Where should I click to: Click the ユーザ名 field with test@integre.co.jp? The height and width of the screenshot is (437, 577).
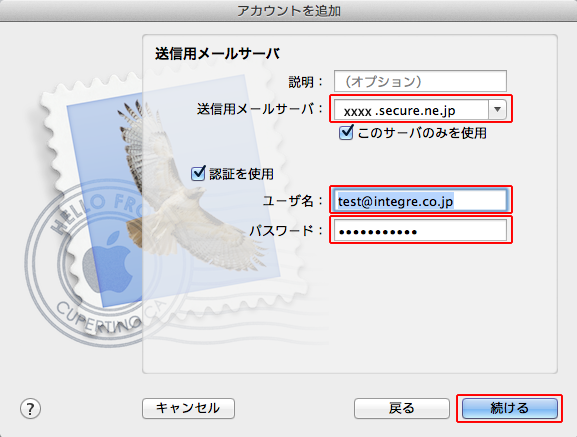point(420,200)
